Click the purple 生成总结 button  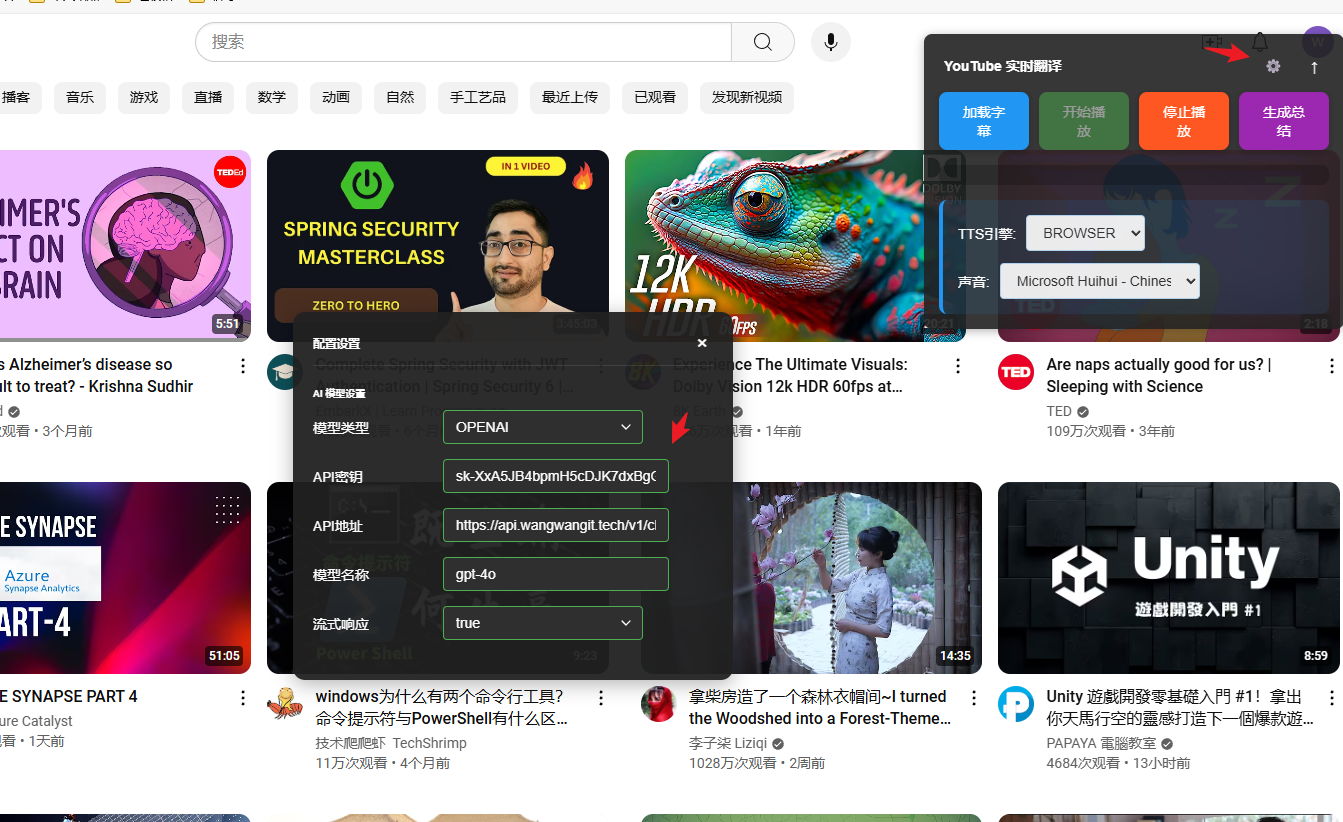click(1283, 121)
